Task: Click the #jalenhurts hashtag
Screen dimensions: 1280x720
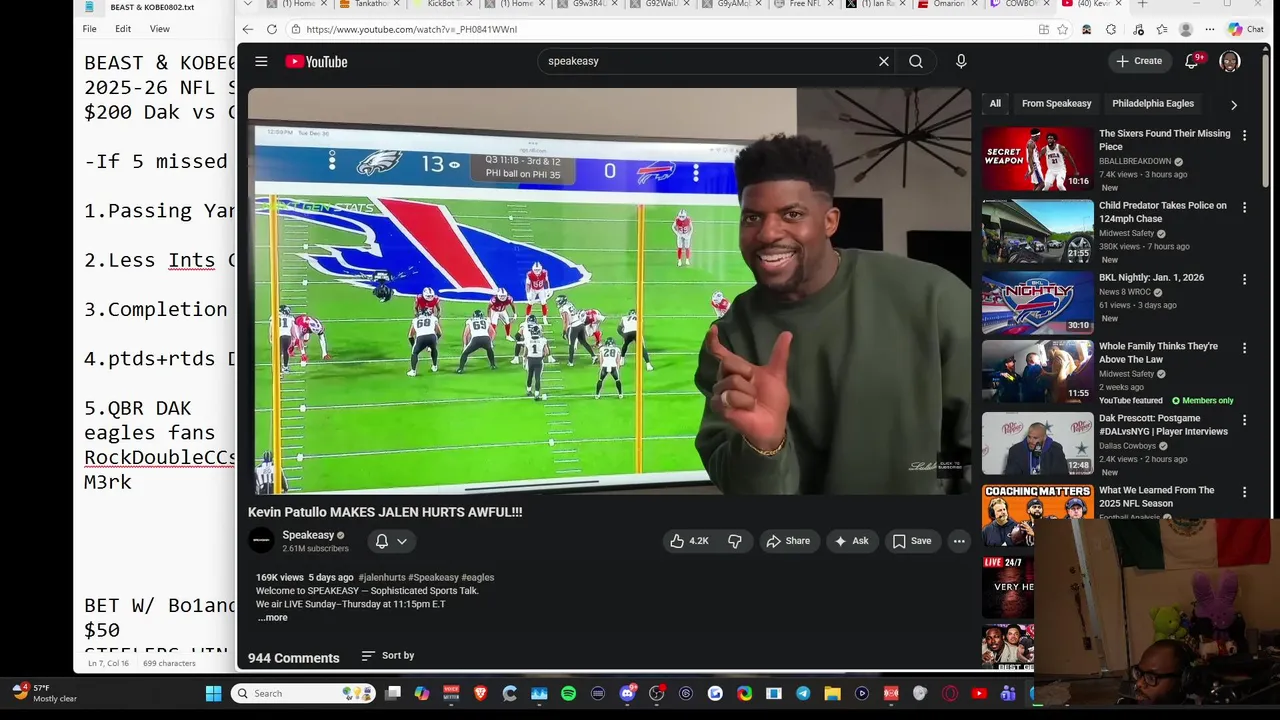Action: 381,577
